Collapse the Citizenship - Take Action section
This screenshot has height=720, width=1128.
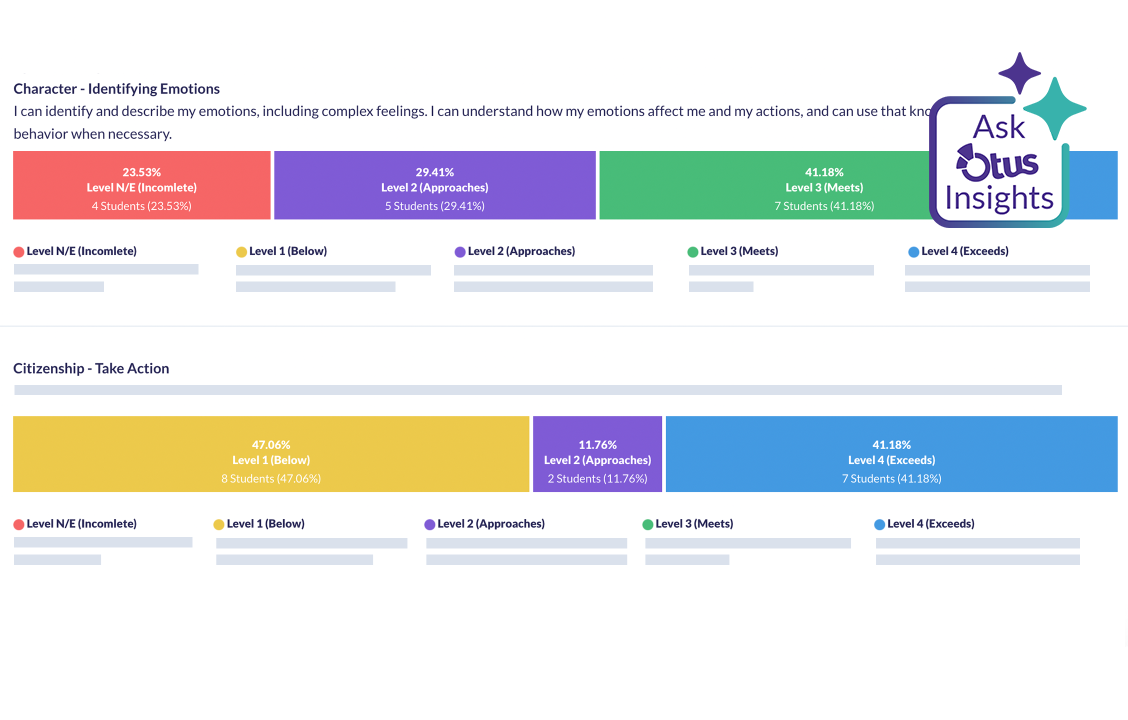pyautogui.click(x=91, y=368)
